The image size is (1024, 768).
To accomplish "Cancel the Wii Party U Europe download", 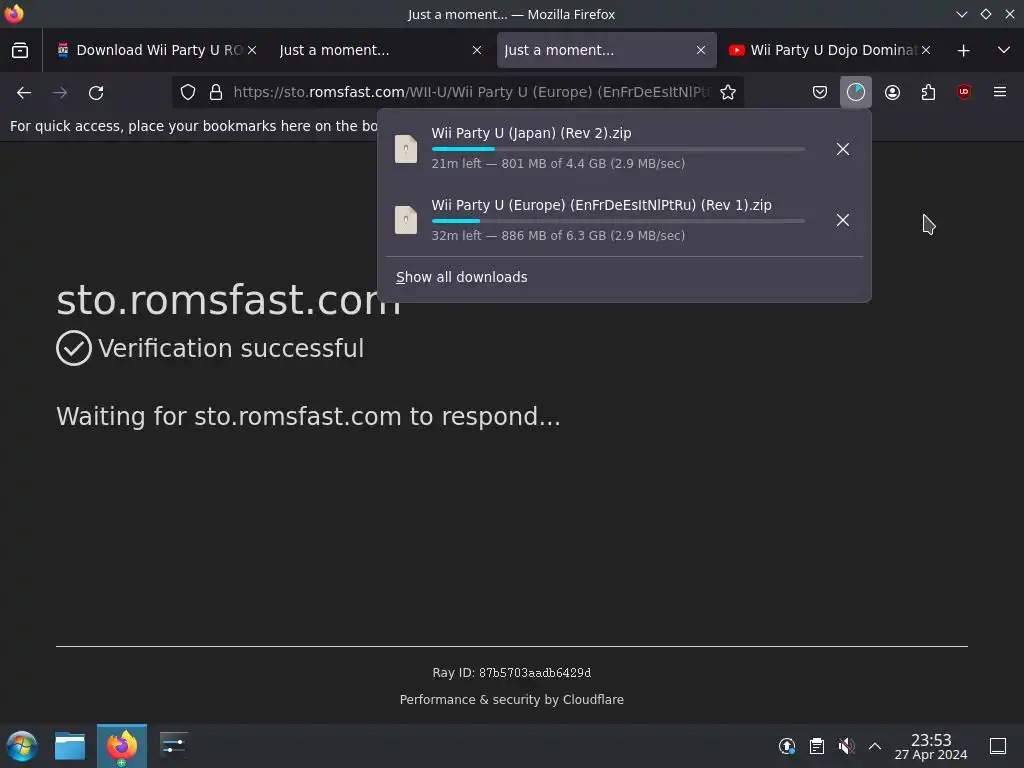I will click(x=843, y=220).
